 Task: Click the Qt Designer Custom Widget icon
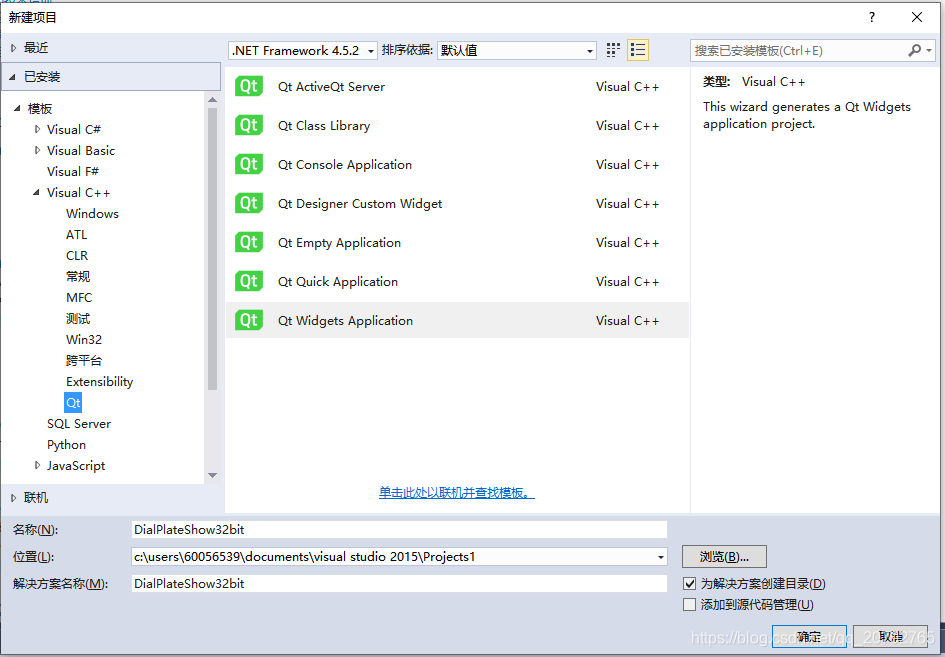tap(249, 204)
